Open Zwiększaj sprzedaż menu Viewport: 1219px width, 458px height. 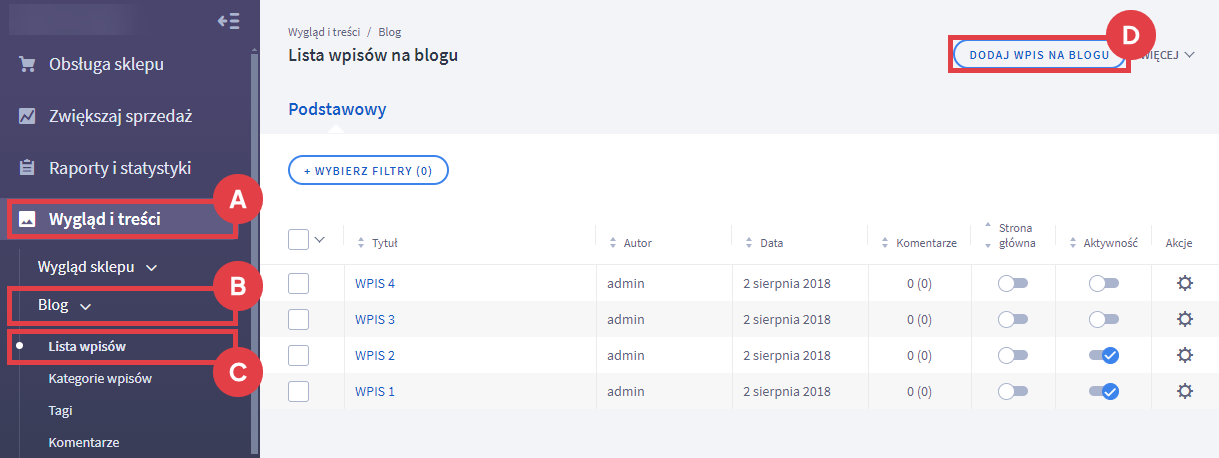[x=120, y=116]
